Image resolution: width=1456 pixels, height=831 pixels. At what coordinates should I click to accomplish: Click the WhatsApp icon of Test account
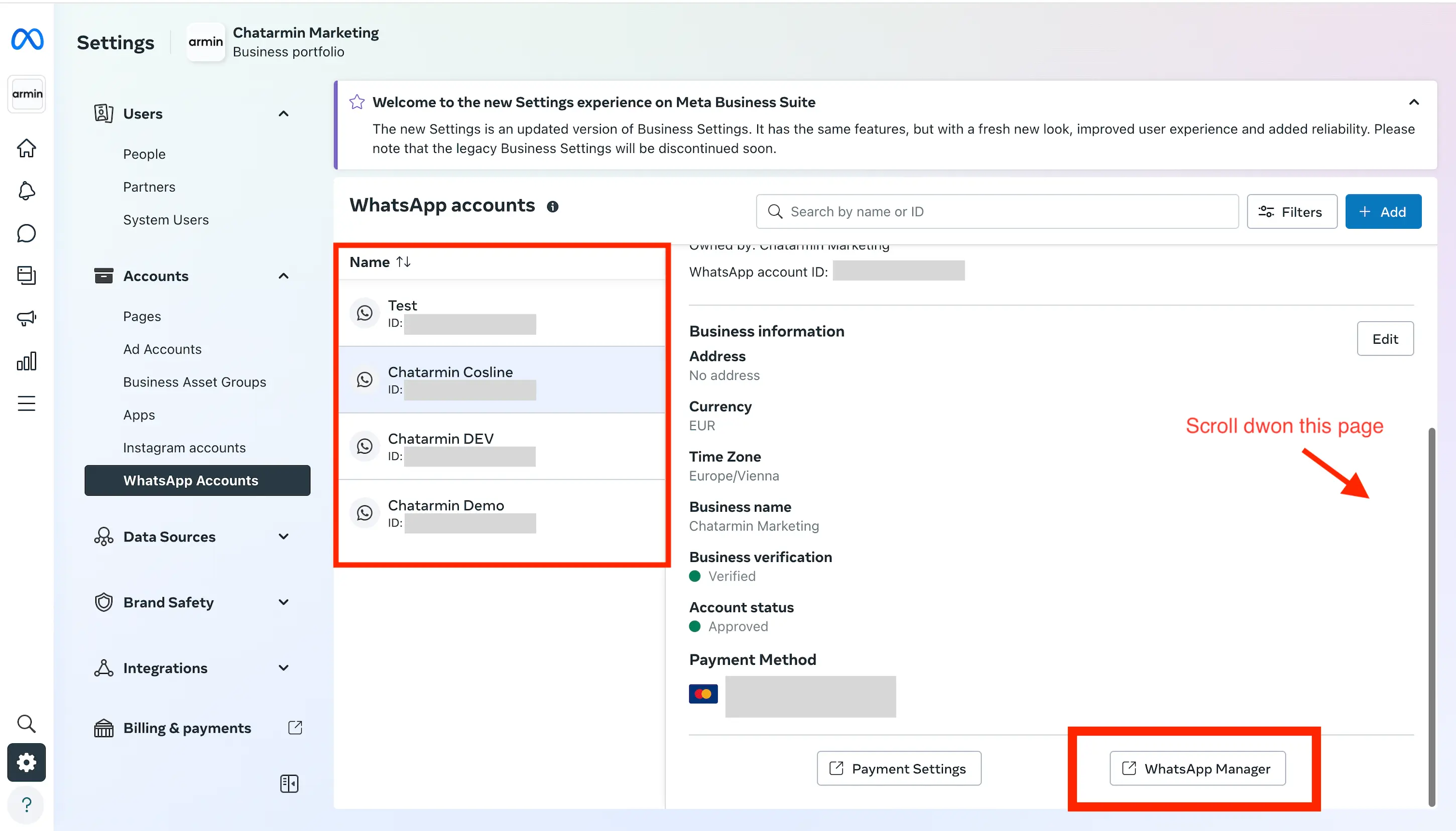click(365, 313)
